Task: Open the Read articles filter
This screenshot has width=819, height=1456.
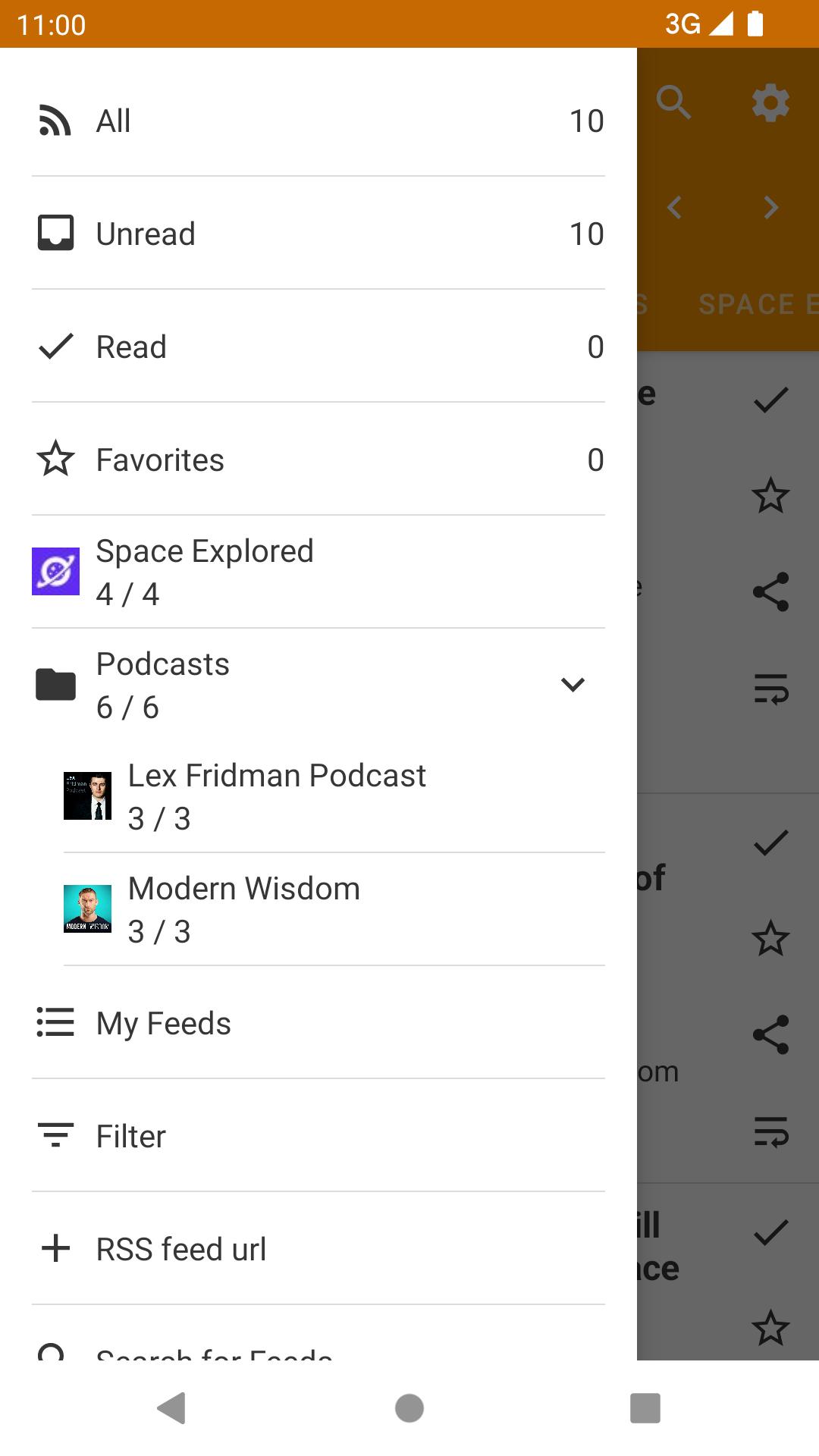Action: tap(318, 347)
